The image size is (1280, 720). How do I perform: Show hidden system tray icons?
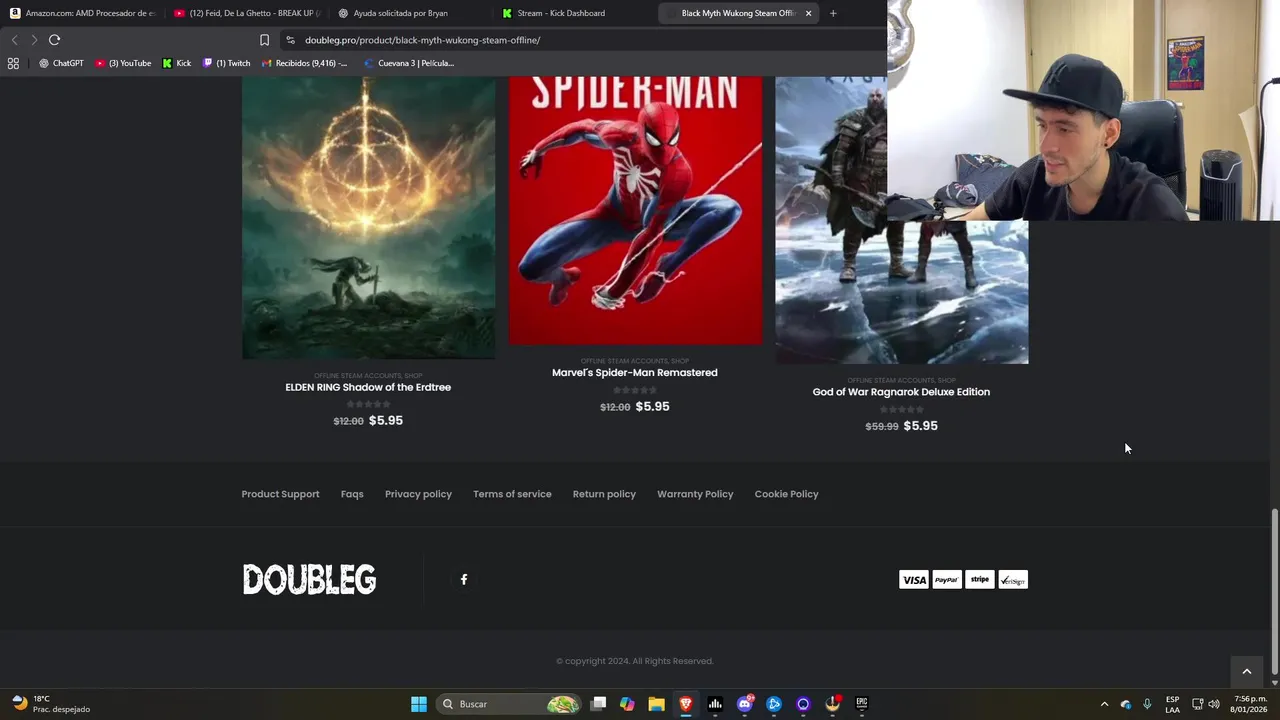pos(1104,704)
